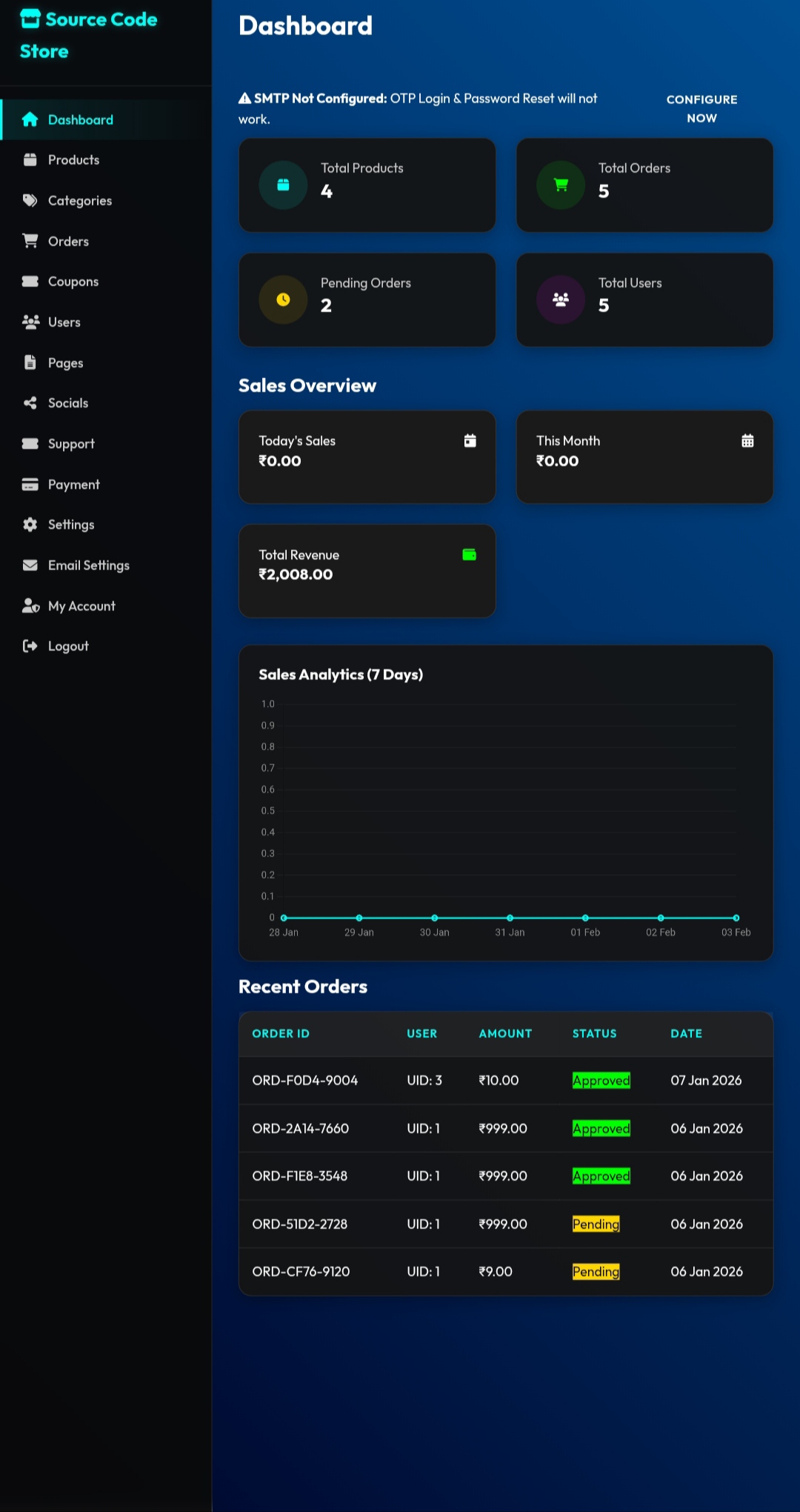Click the UID: 3 user cell
Viewport: 800px width, 1512px height.
(x=424, y=1080)
